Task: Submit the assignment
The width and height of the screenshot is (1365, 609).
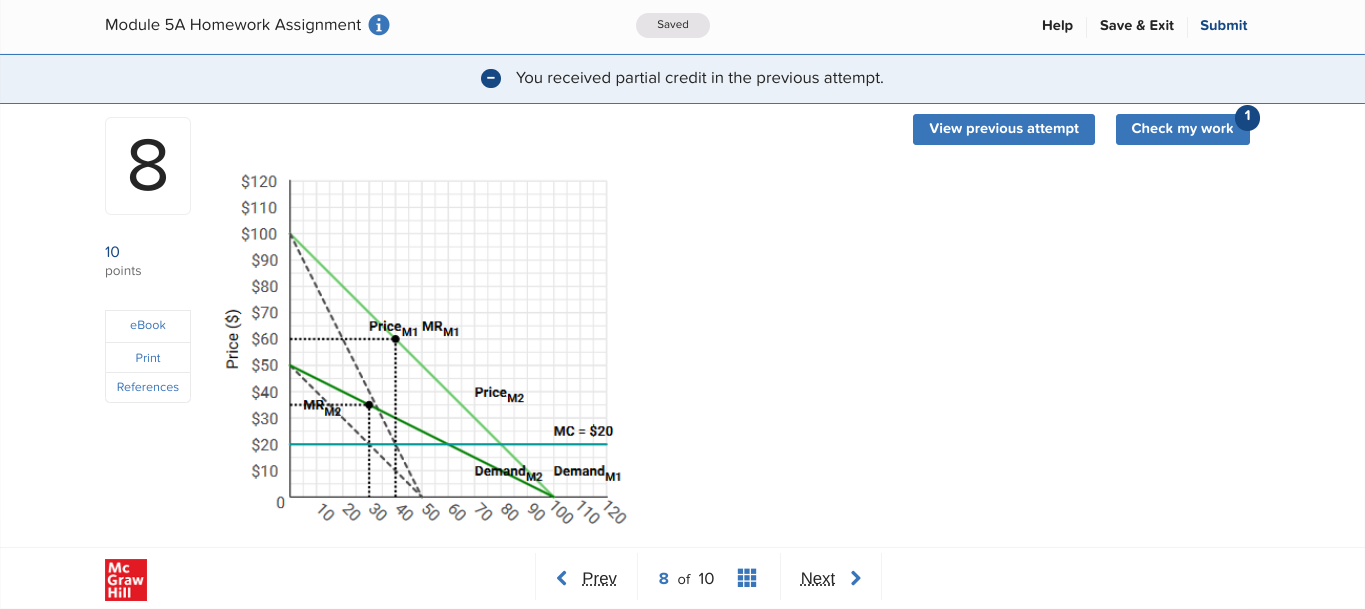Action: [x=1223, y=26]
